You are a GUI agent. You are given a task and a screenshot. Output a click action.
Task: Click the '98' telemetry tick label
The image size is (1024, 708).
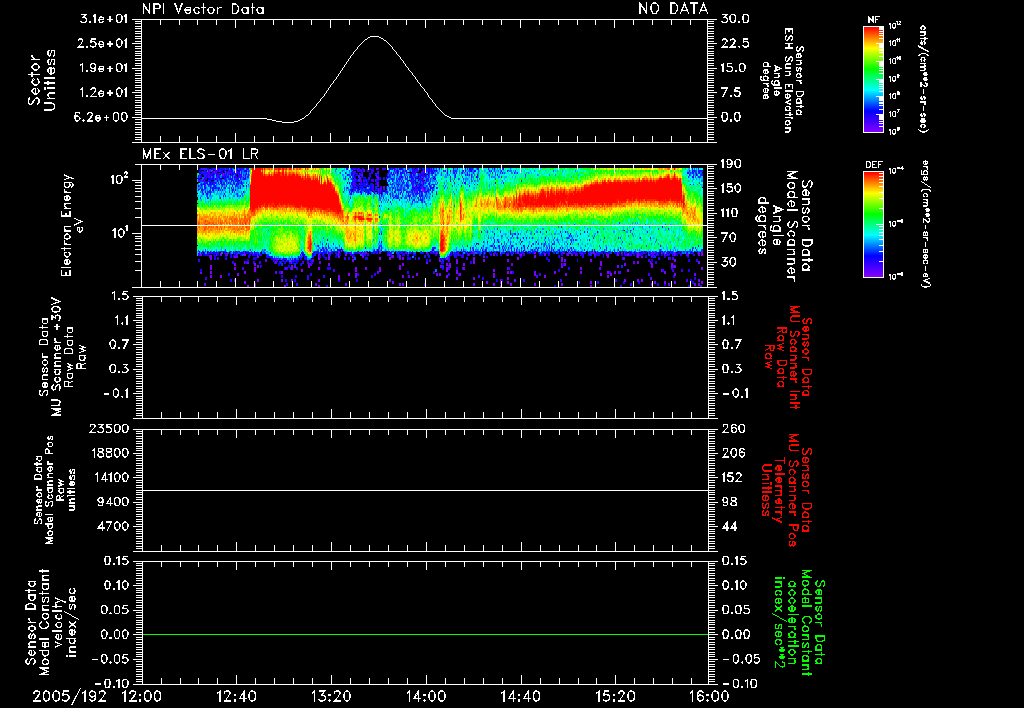[729, 502]
